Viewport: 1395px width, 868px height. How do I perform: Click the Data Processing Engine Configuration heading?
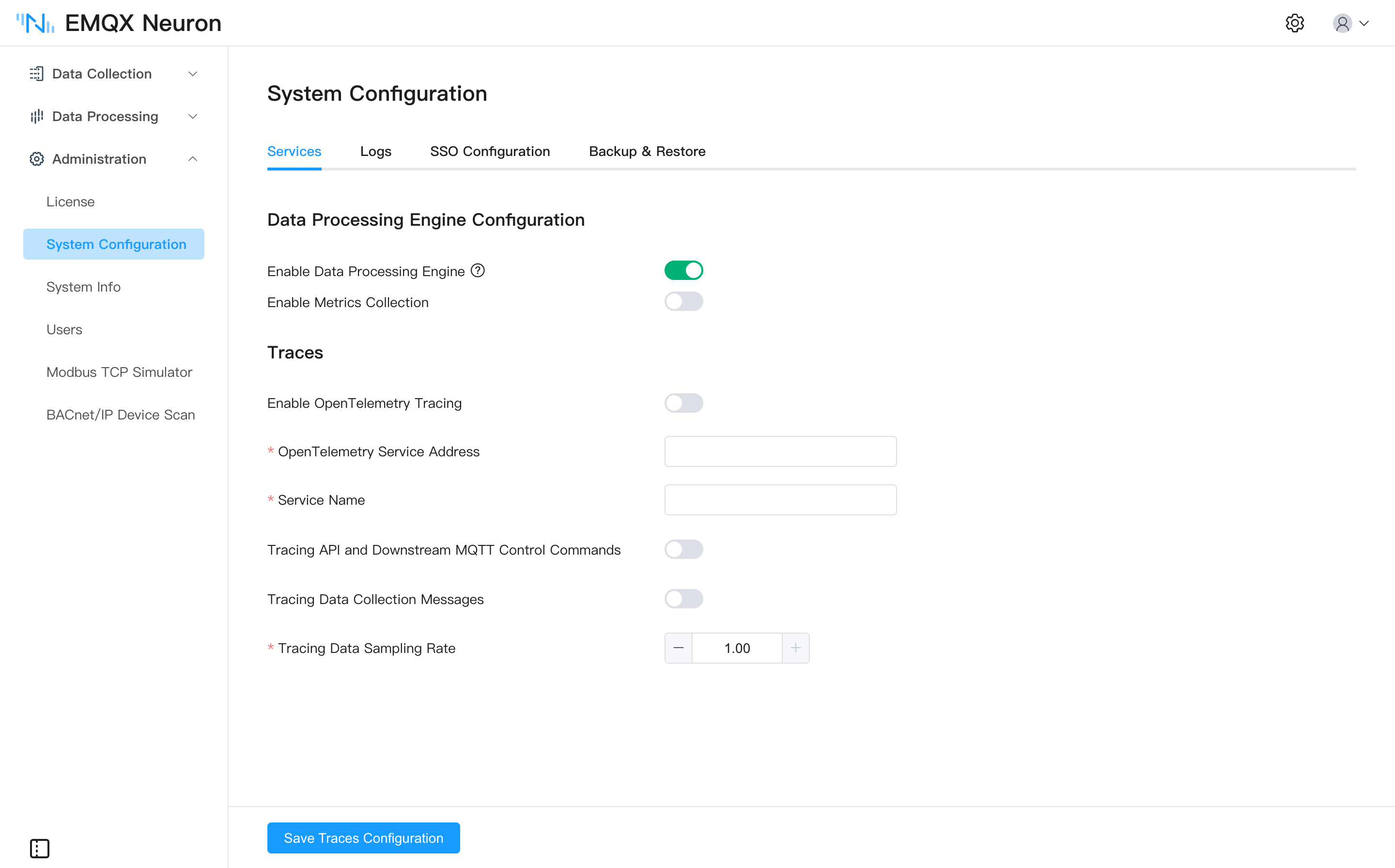tap(426, 220)
